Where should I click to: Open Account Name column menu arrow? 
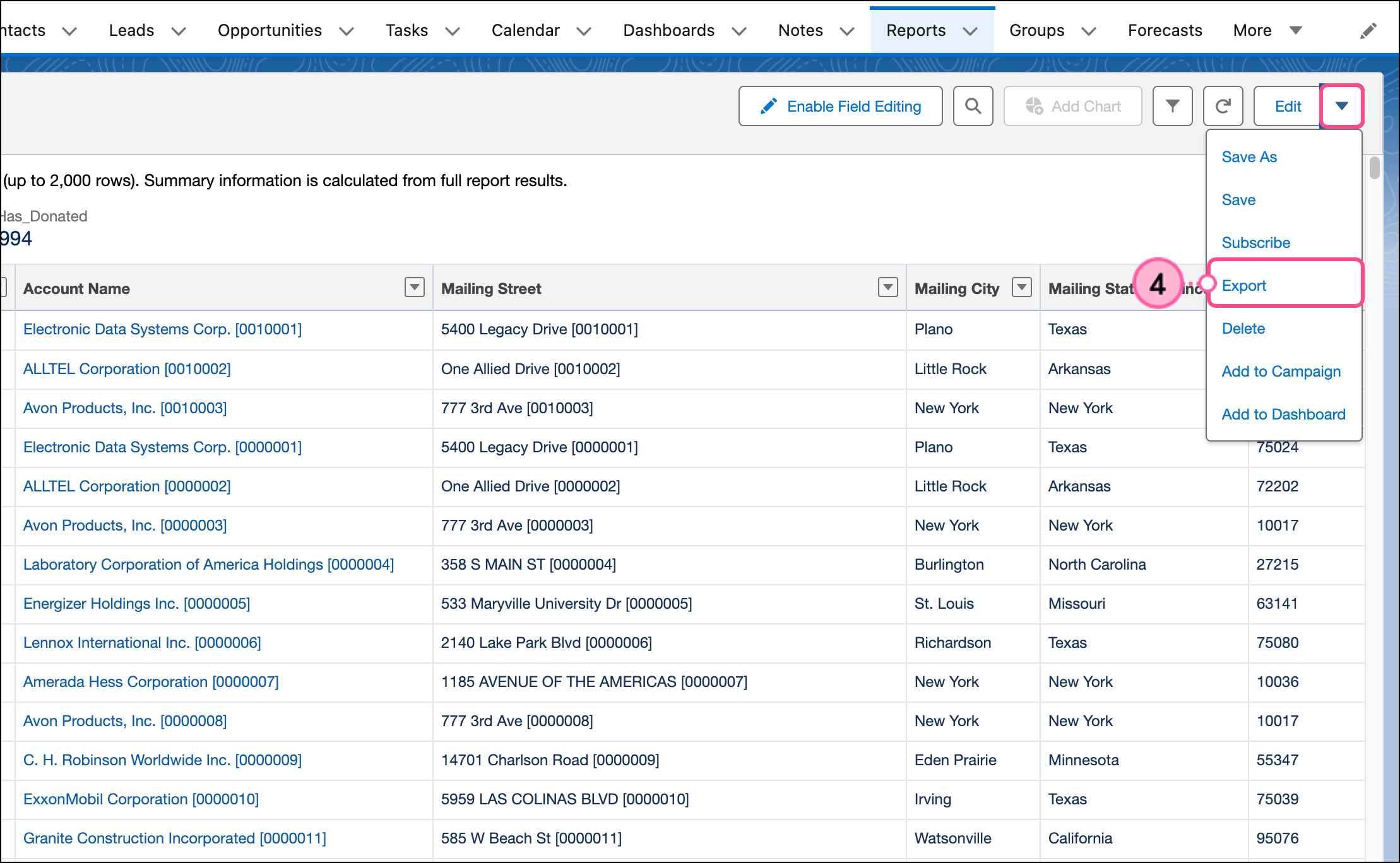414,287
